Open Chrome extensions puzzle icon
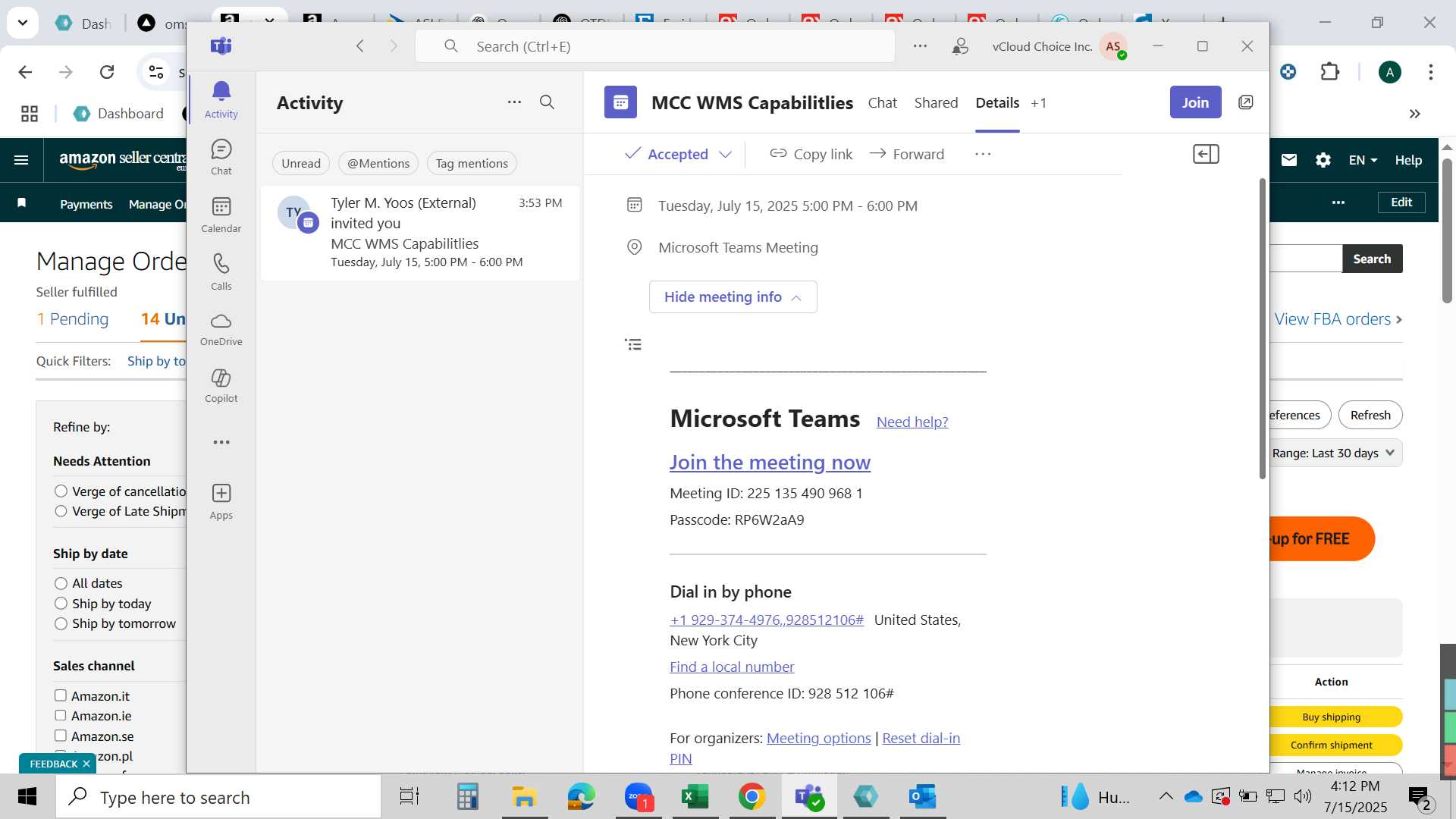1456x819 pixels. tap(1329, 72)
